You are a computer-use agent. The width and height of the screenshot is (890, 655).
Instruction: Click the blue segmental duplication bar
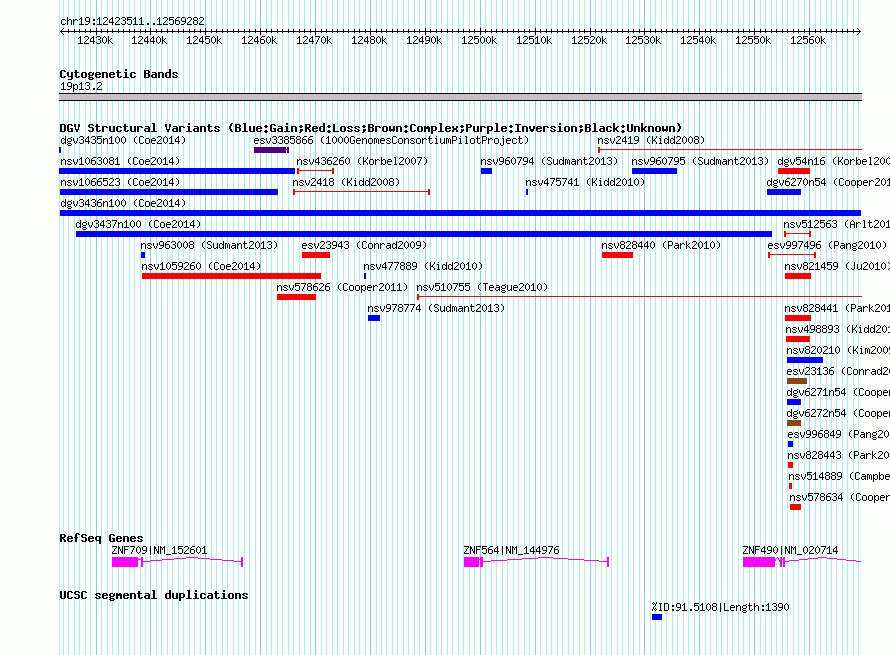[x=657, y=617]
